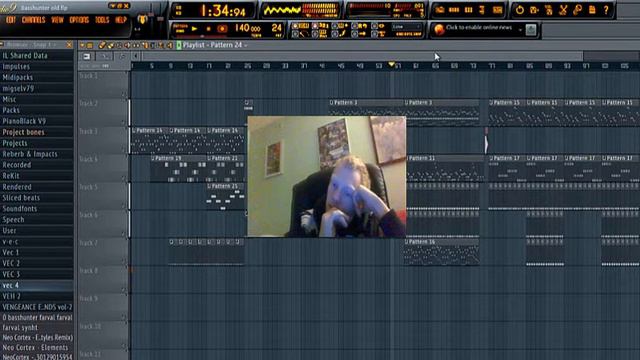Open the EDIT menu
This screenshot has height=360, width=640.
tap(11, 20)
